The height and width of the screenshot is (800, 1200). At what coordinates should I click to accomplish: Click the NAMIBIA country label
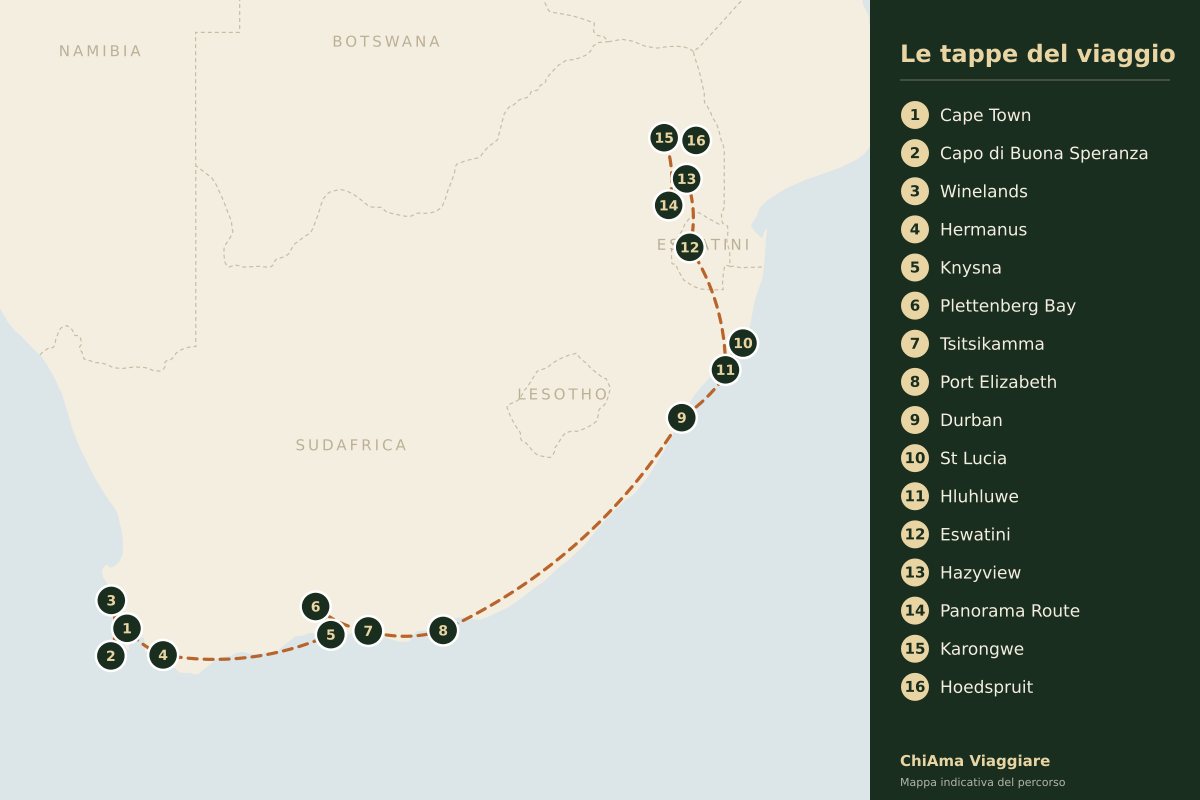point(100,51)
